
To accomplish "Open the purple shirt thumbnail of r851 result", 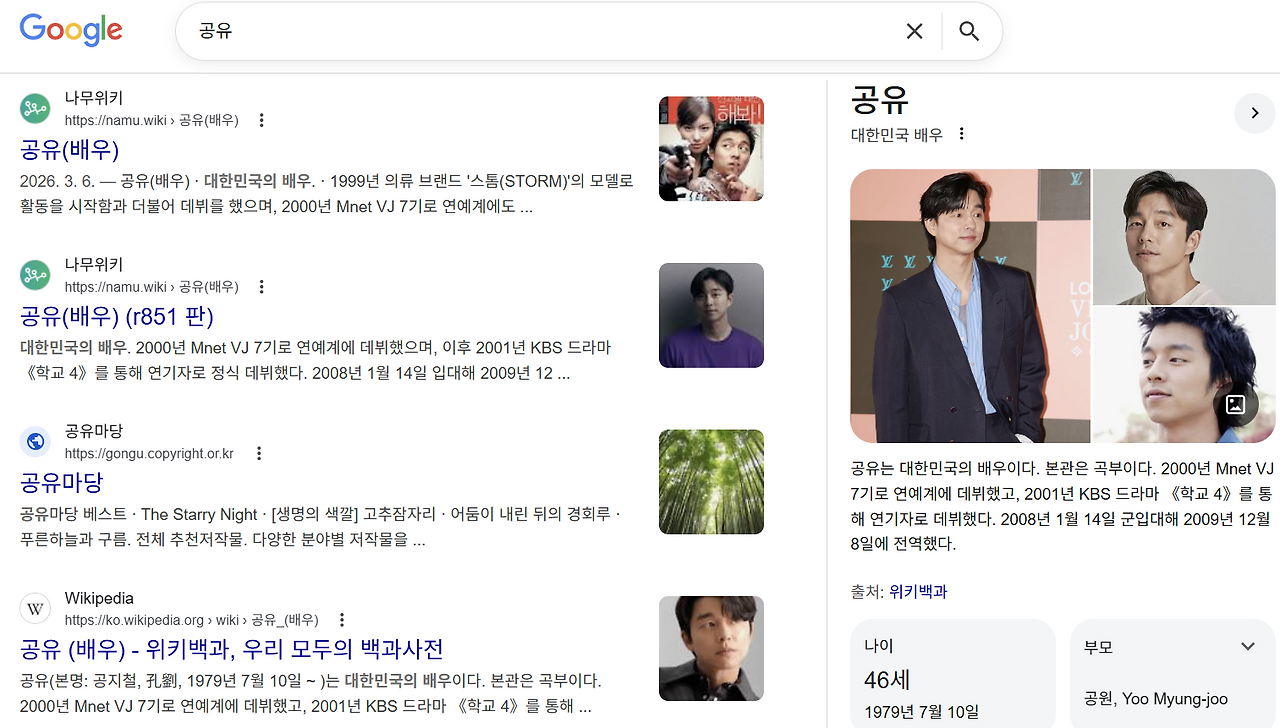I will (x=711, y=315).
